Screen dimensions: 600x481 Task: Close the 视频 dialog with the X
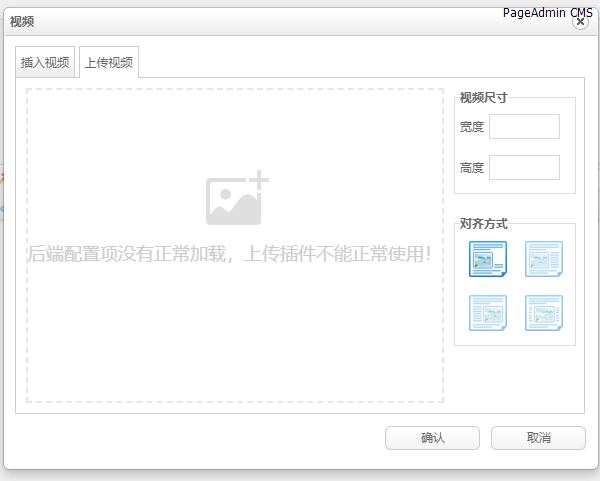click(x=580, y=22)
